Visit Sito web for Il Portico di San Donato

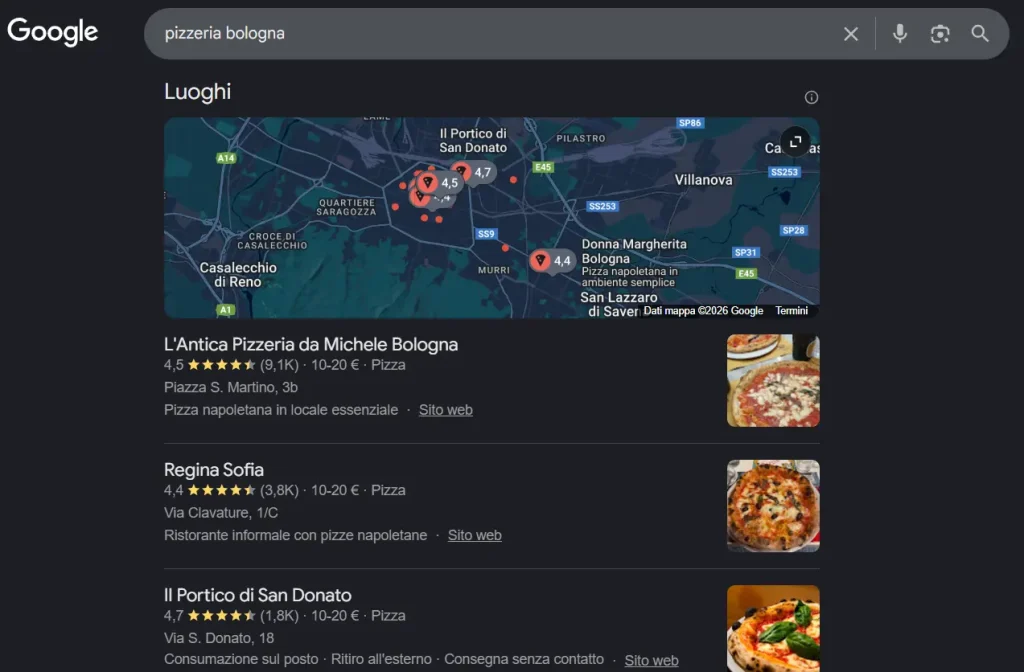pos(651,660)
